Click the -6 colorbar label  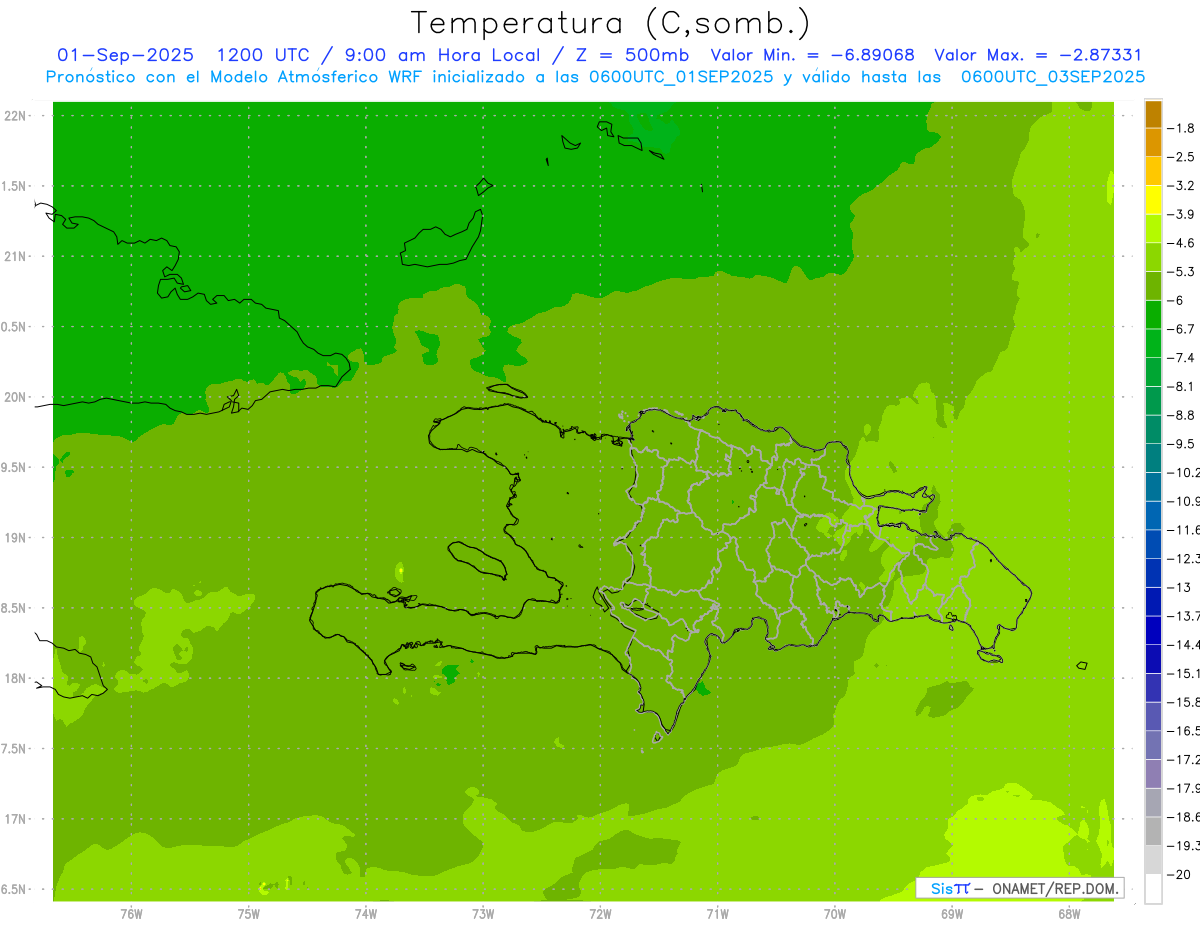pos(1177,300)
